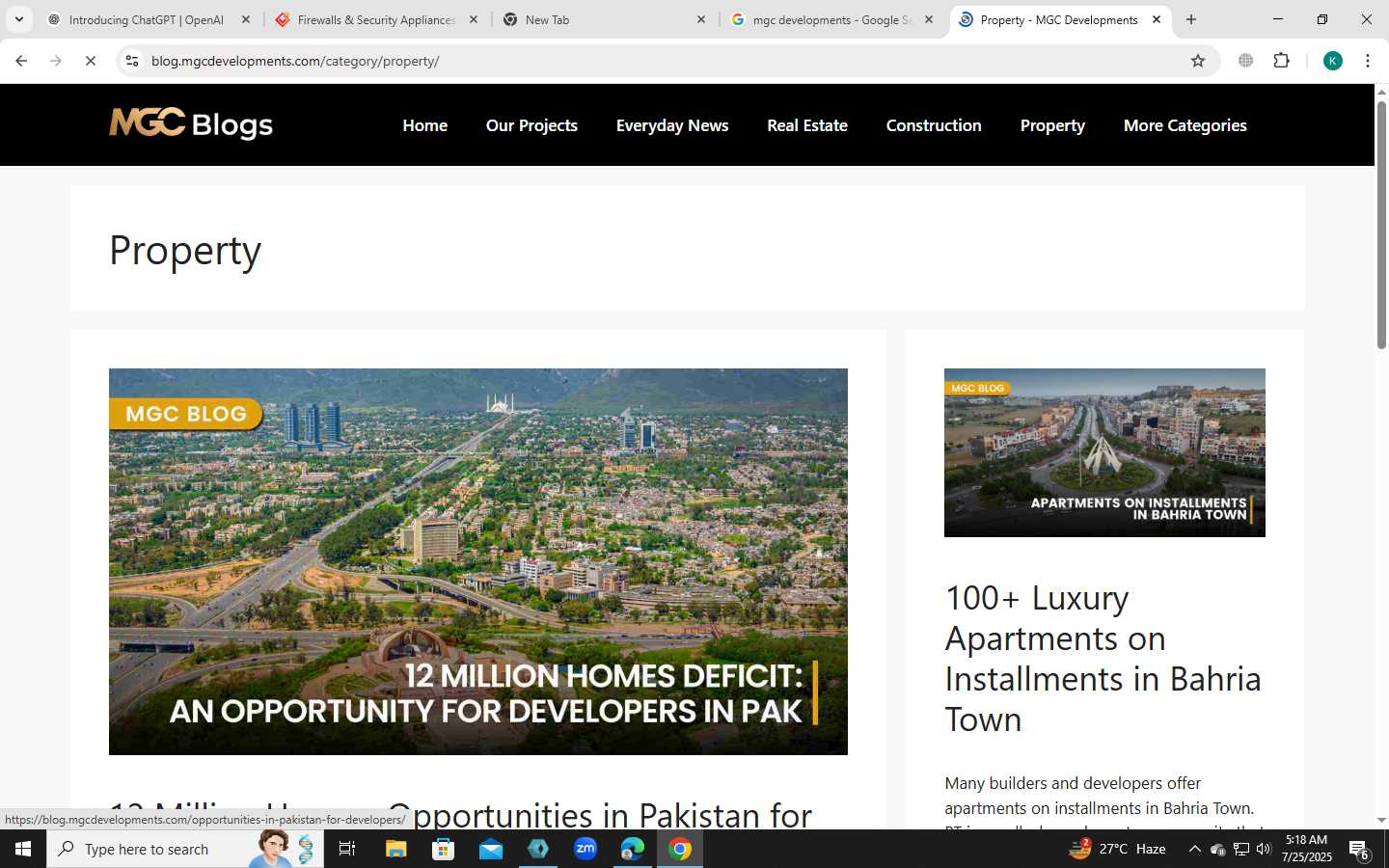Viewport: 1389px width, 868px height.
Task: Switch to Firewalls & Security Appliances tab
Action: click(x=375, y=19)
